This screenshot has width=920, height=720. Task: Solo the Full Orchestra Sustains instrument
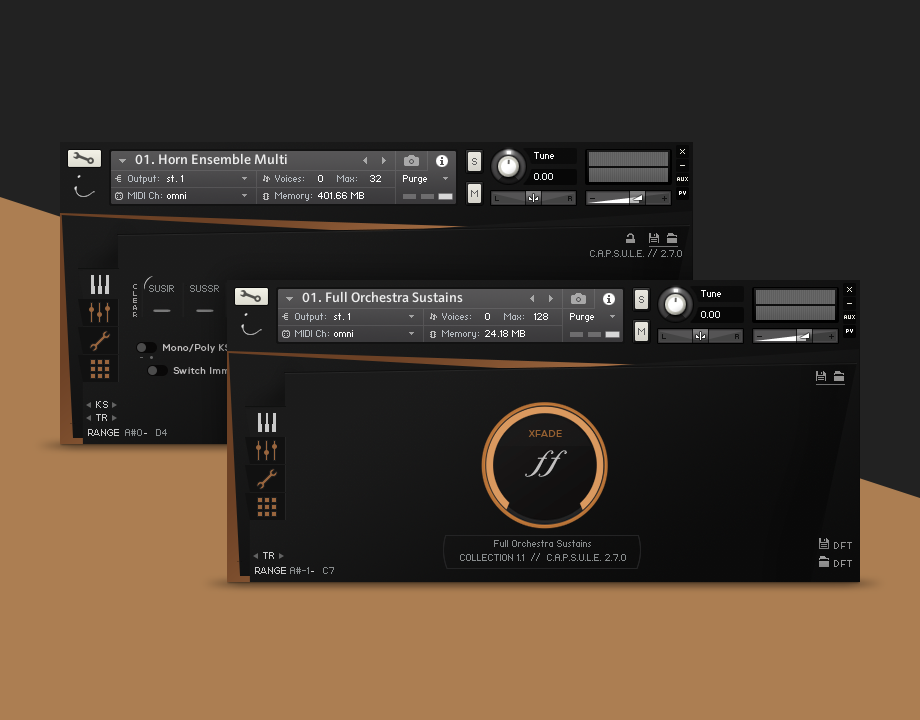pos(641,299)
